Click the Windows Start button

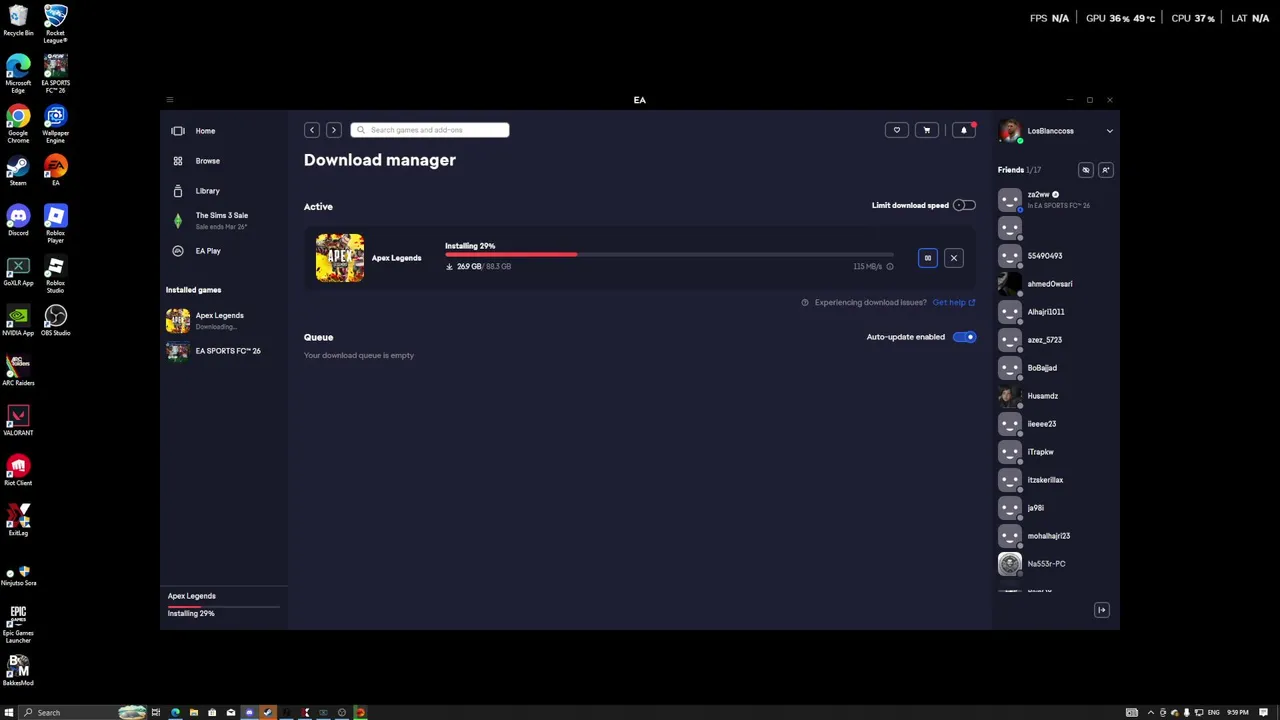pos(8,713)
